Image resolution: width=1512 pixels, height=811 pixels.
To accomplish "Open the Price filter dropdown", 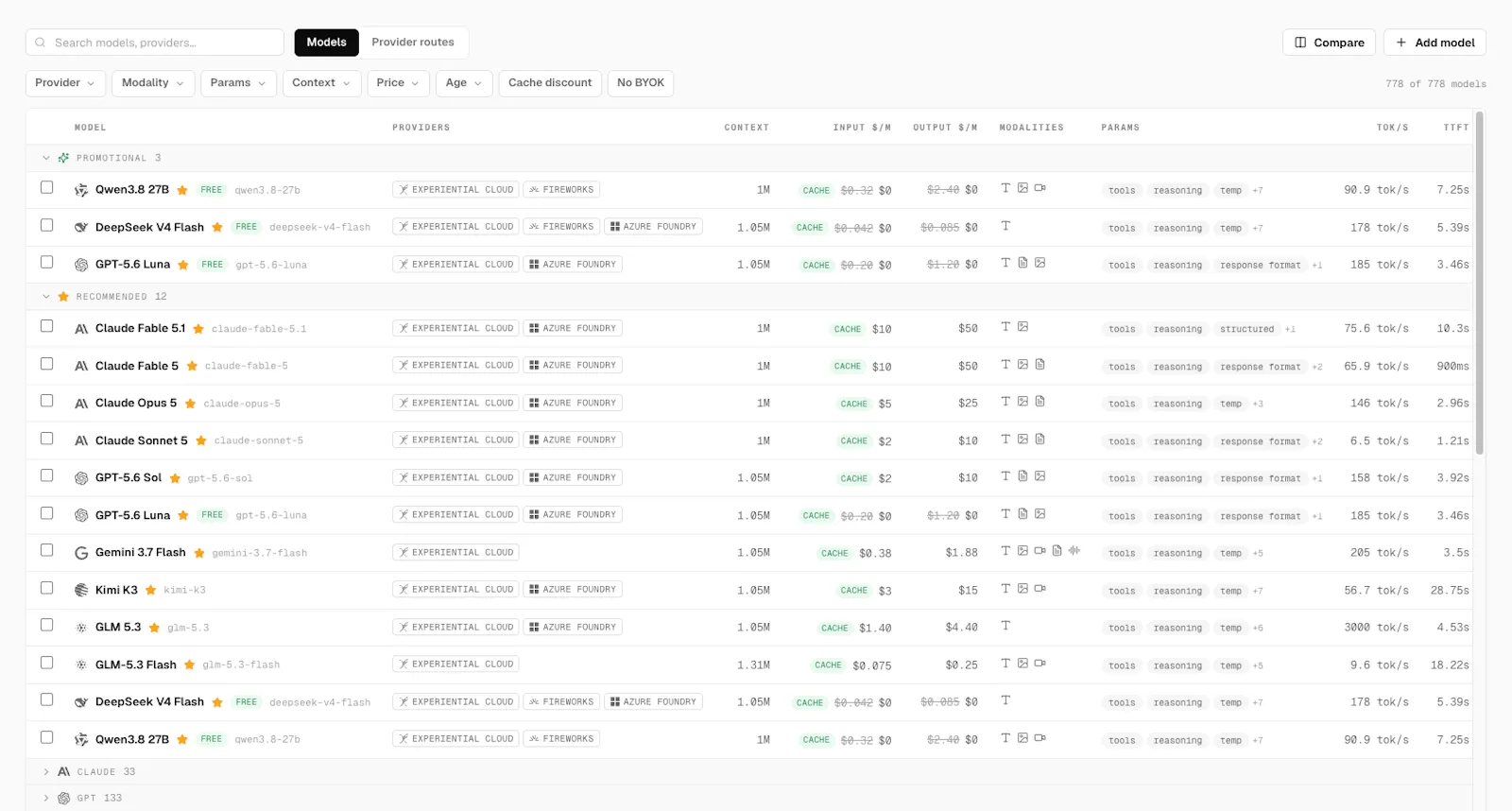I will (x=398, y=83).
